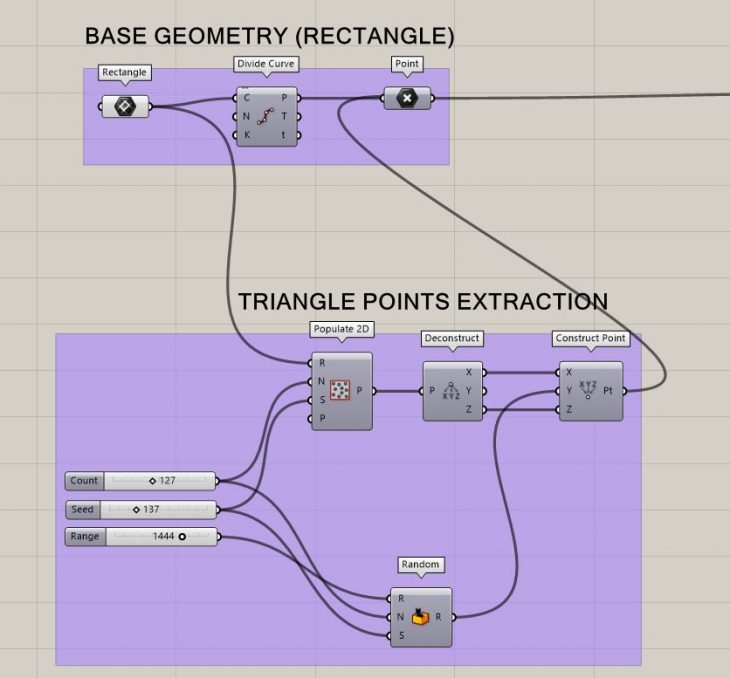
Task: Click the Divide Curve label tag
Action: pyautogui.click(x=266, y=64)
